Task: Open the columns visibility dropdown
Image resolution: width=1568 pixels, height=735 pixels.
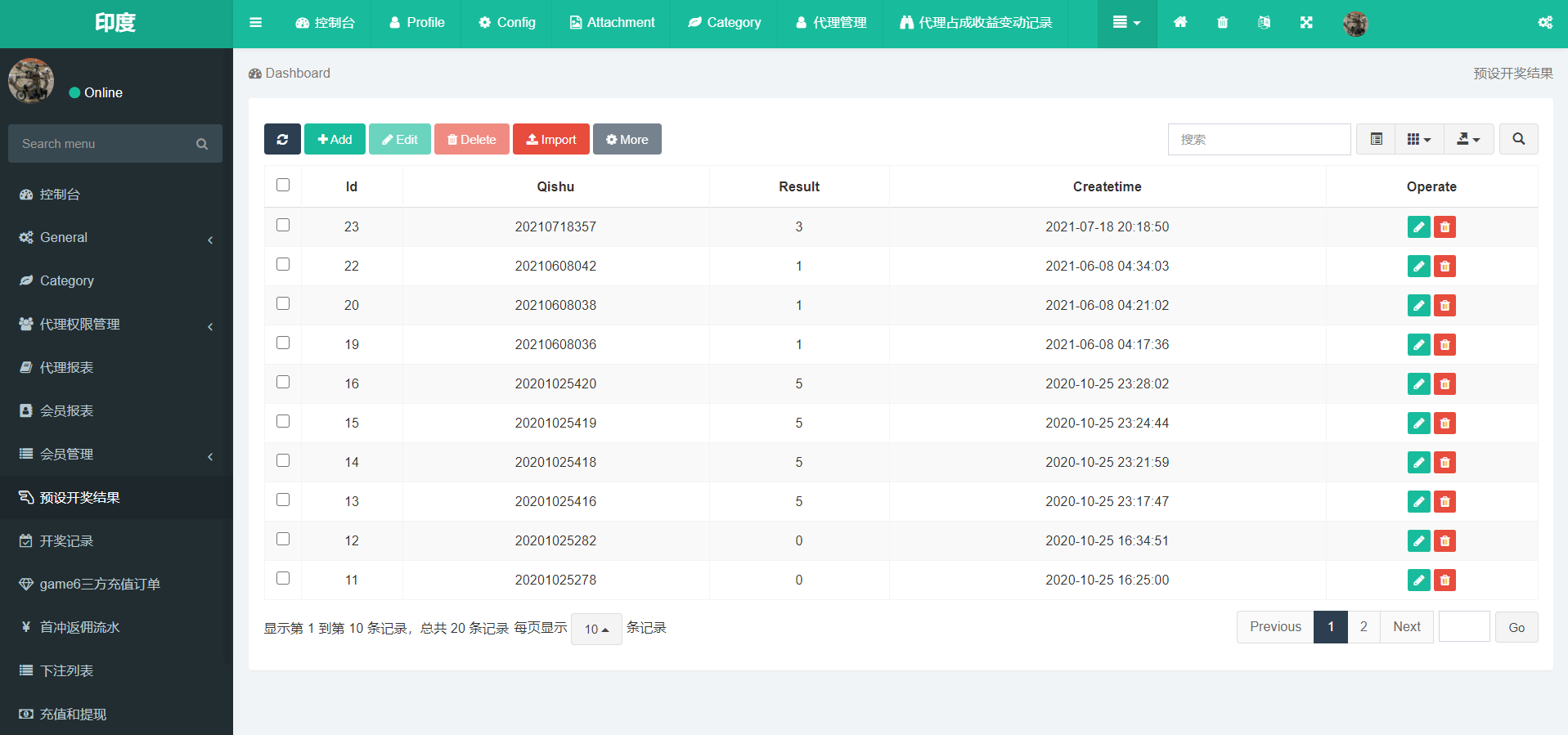Action: (1418, 139)
